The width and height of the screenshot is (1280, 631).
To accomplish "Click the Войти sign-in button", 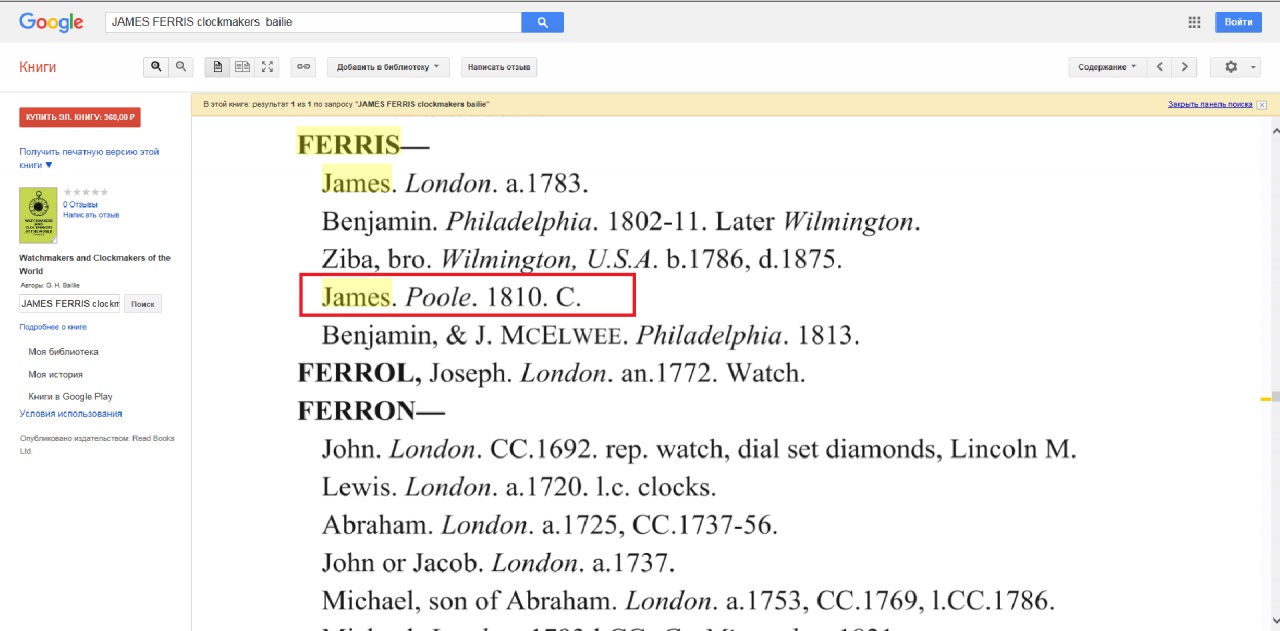I will tap(1238, 22).
